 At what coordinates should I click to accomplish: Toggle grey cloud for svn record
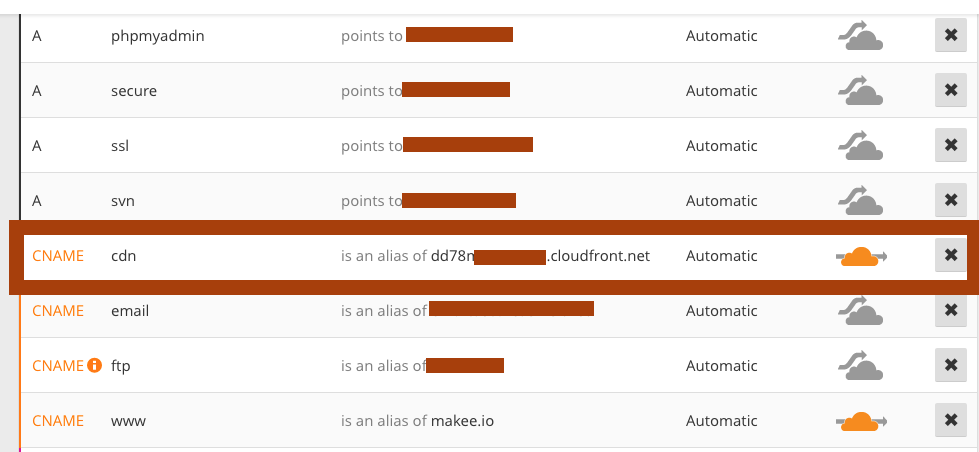pos(860,200)
